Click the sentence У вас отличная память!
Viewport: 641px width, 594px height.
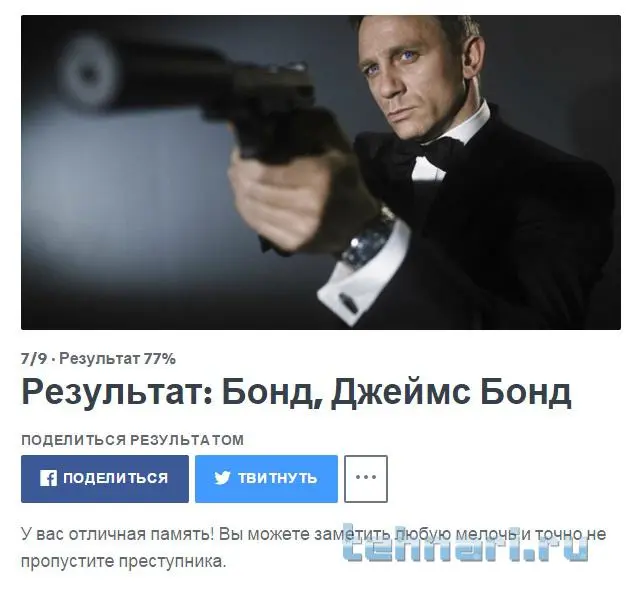[118, 534]
